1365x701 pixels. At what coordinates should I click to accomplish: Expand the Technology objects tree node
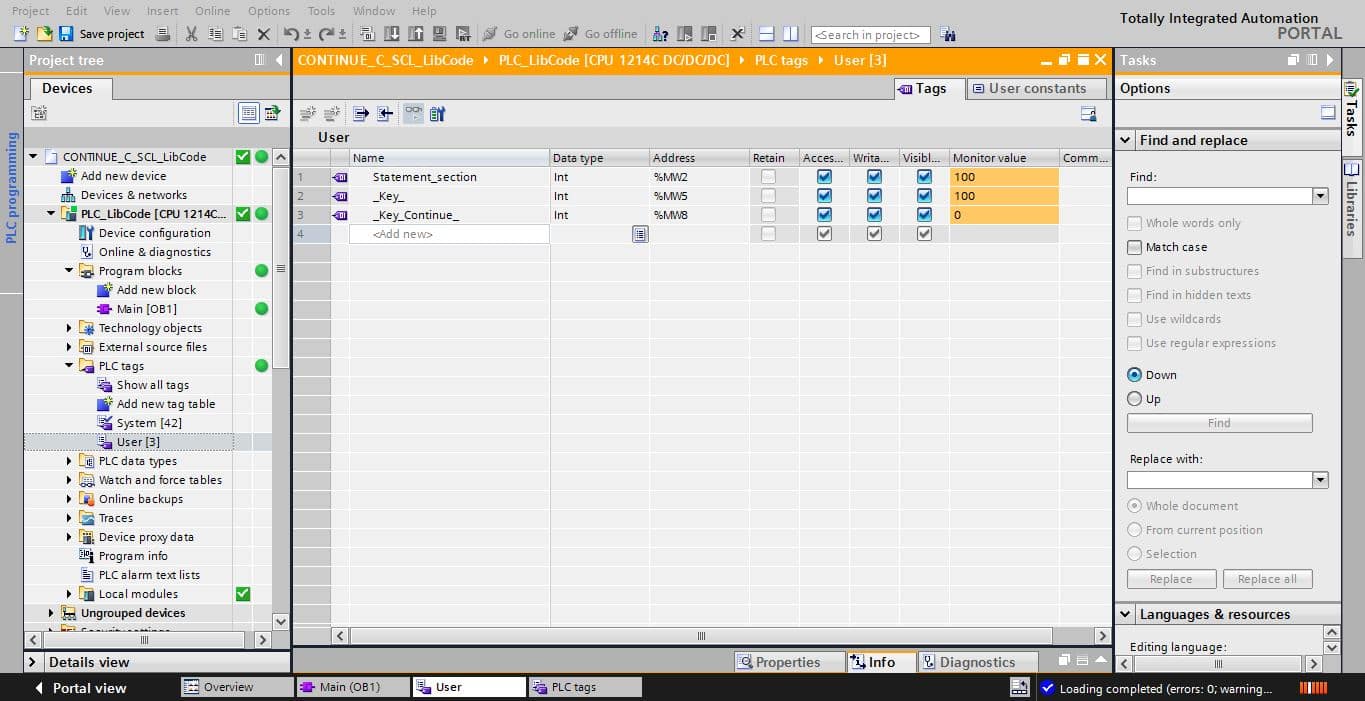[x=69, y=328]
